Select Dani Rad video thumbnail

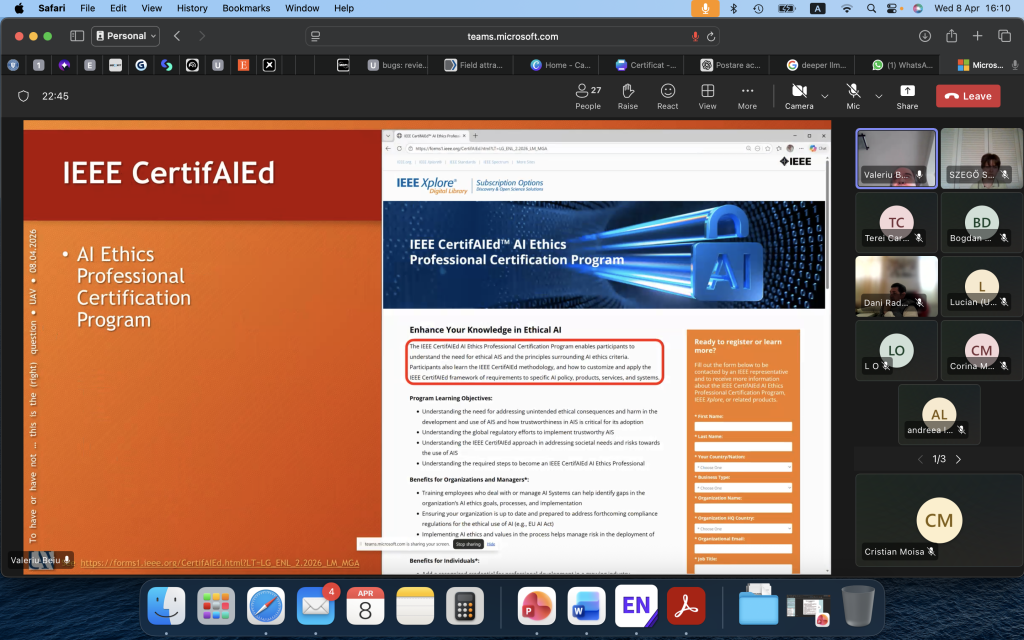(896, 286)
